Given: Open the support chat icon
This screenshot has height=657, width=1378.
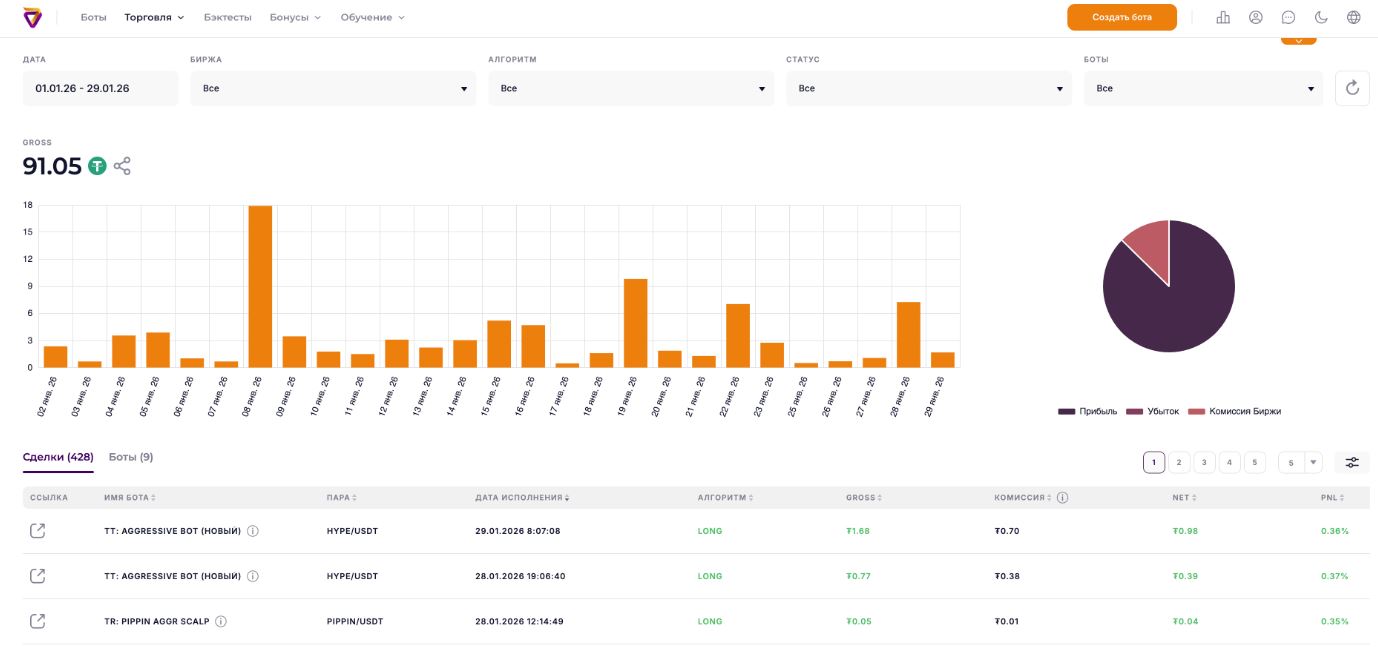Looking at the screenshot, I should [1288, 17].
